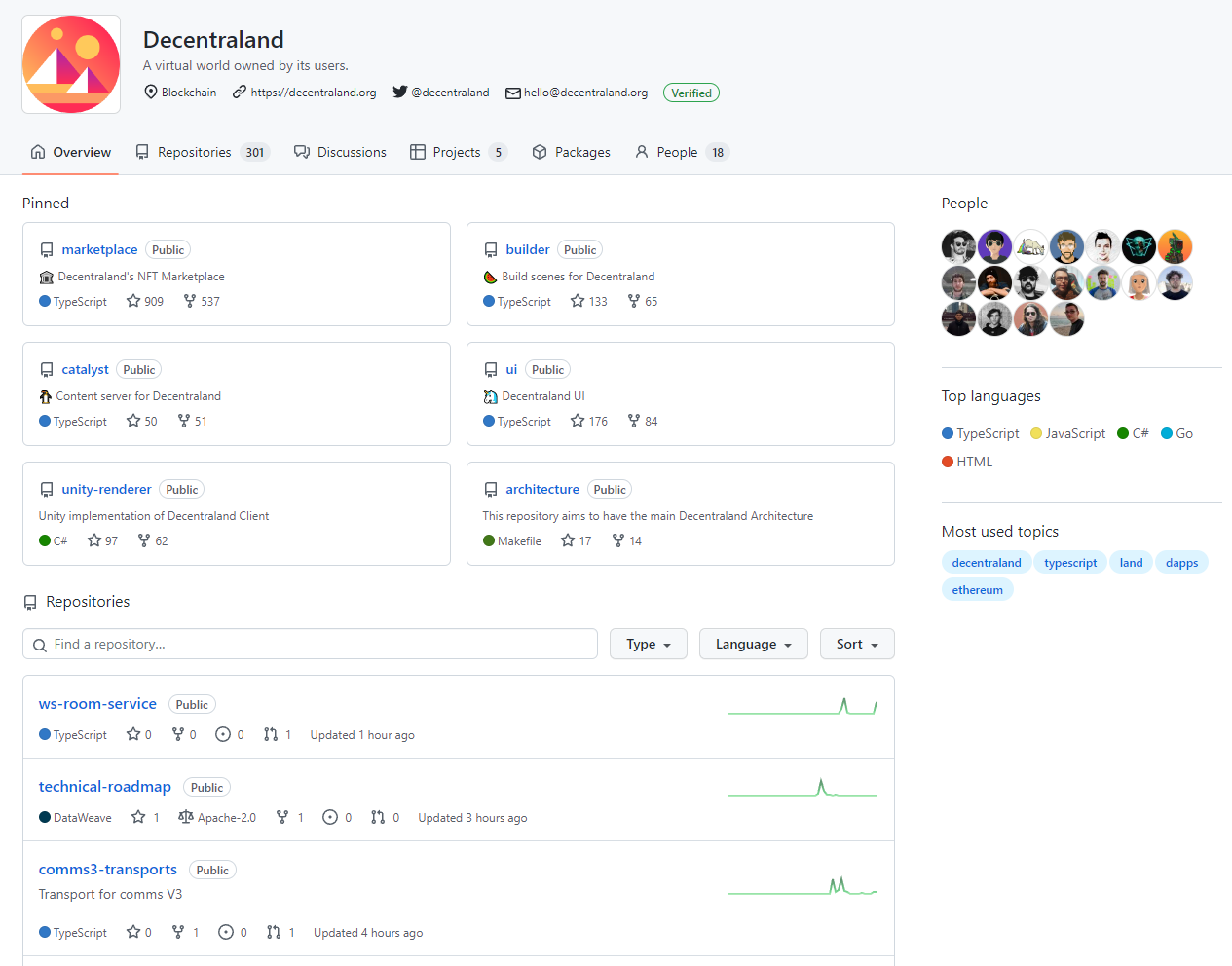Image resolution: width=1232 pixels, height=966 pixels.
Task: Click the fork icon on architecture card
Action: point(618,540)
